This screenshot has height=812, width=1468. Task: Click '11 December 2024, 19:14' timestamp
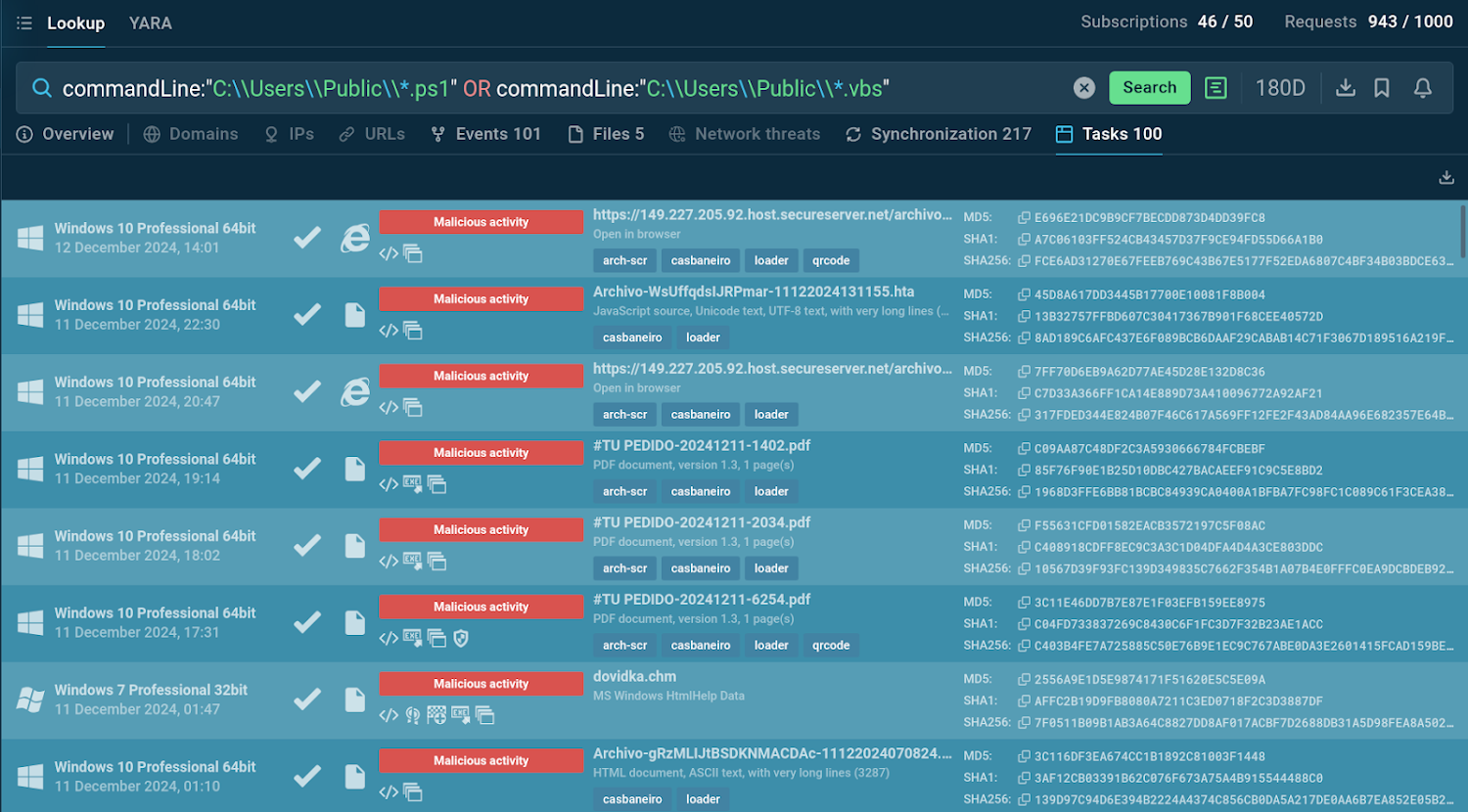pyautogui.click(x=137, y=478)
